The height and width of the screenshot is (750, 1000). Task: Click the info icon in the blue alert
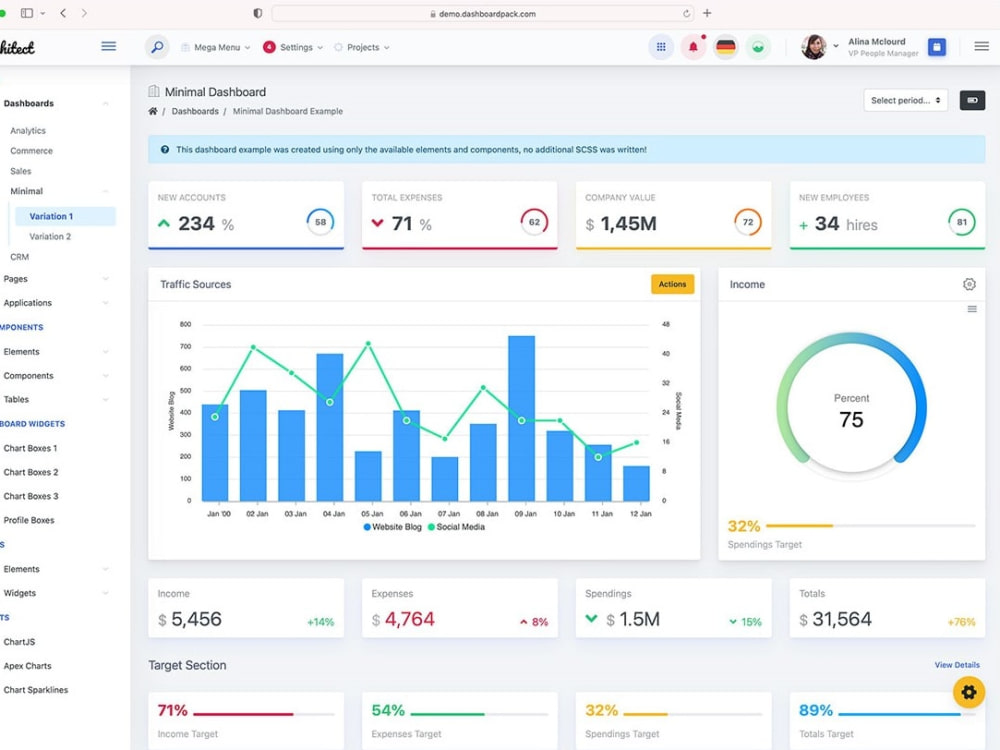pyautogui.click(x=165, y=149)
